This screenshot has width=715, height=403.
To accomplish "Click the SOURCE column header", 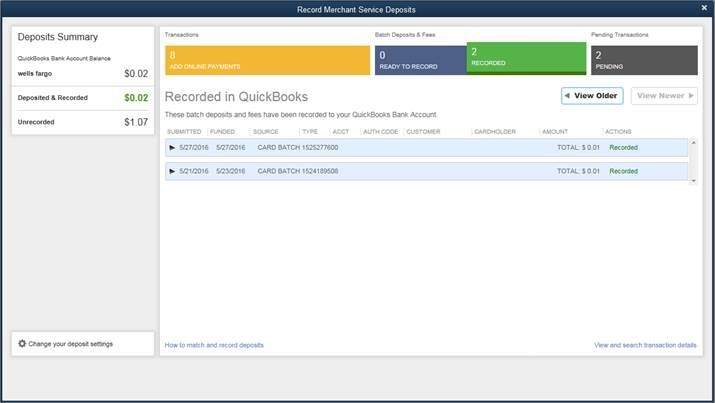I will point(265,132).
